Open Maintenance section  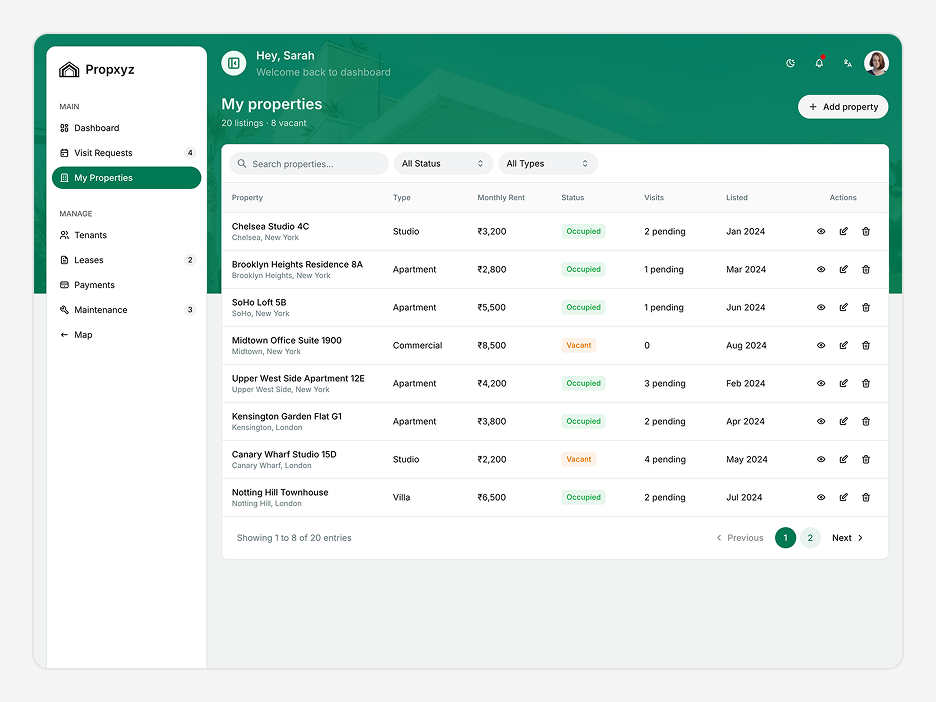[127, 310]
